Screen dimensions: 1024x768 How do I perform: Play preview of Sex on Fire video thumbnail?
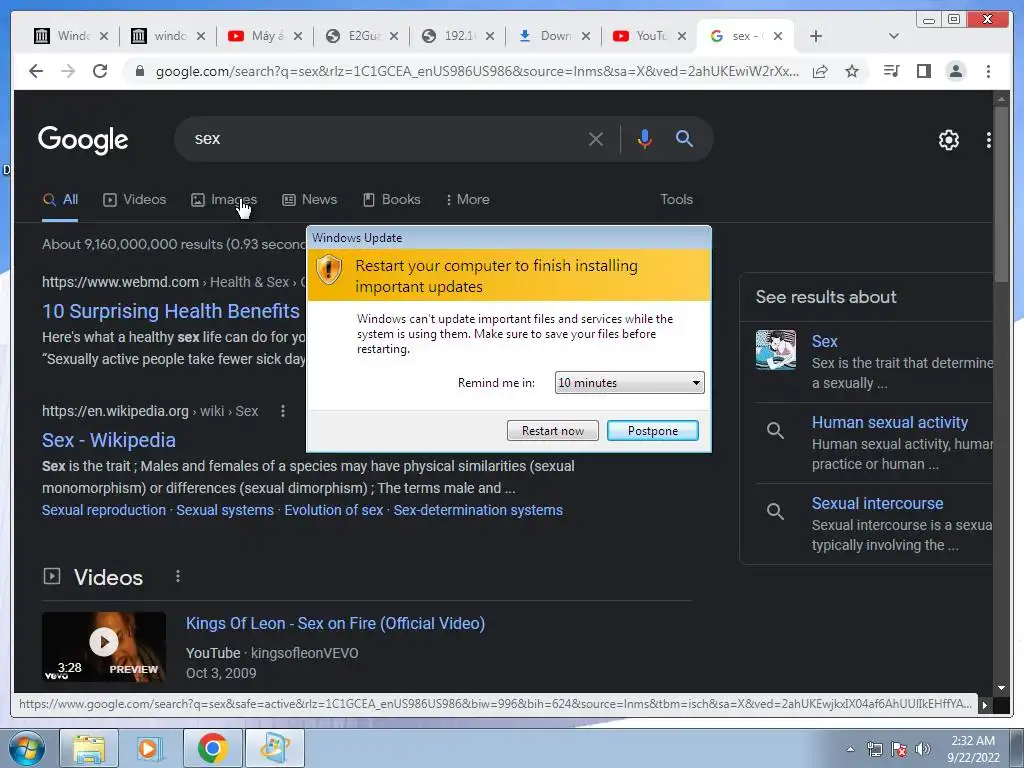point(104,647)
